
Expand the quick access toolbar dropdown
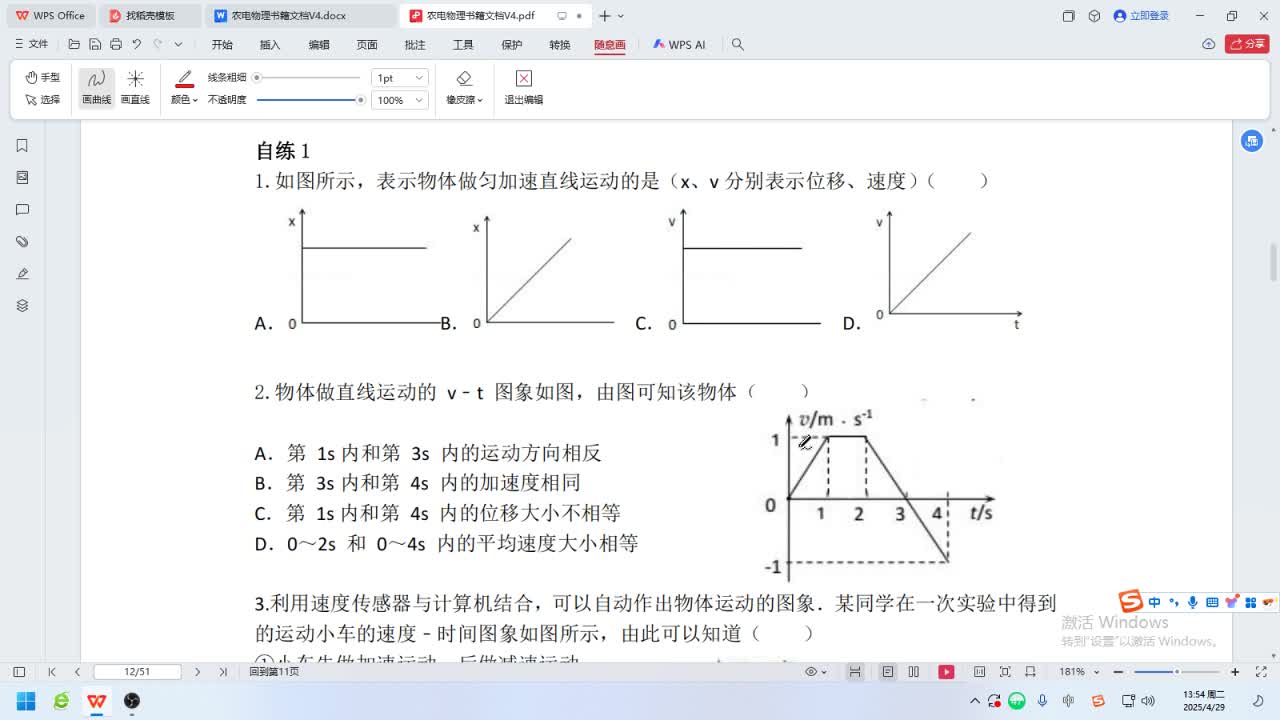click(x=179, y=44)
